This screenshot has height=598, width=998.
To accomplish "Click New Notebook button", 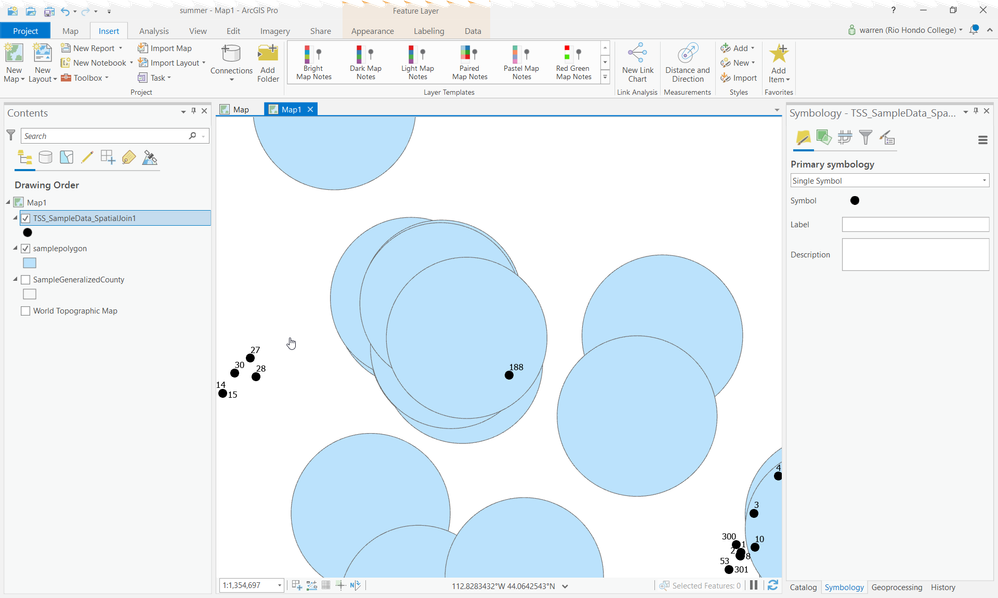I will 97,62.
